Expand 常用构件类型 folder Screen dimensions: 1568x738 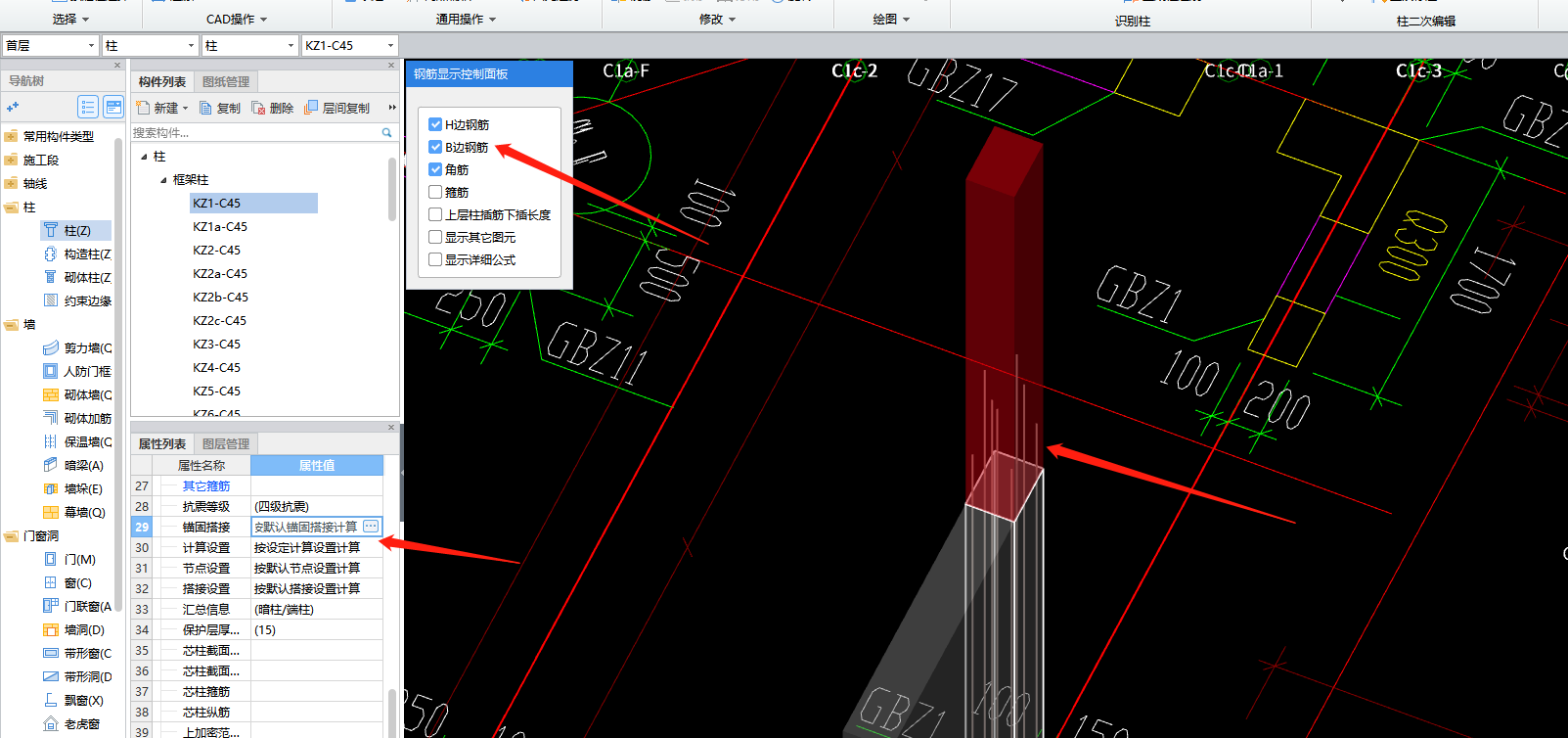tap(12, 136)
